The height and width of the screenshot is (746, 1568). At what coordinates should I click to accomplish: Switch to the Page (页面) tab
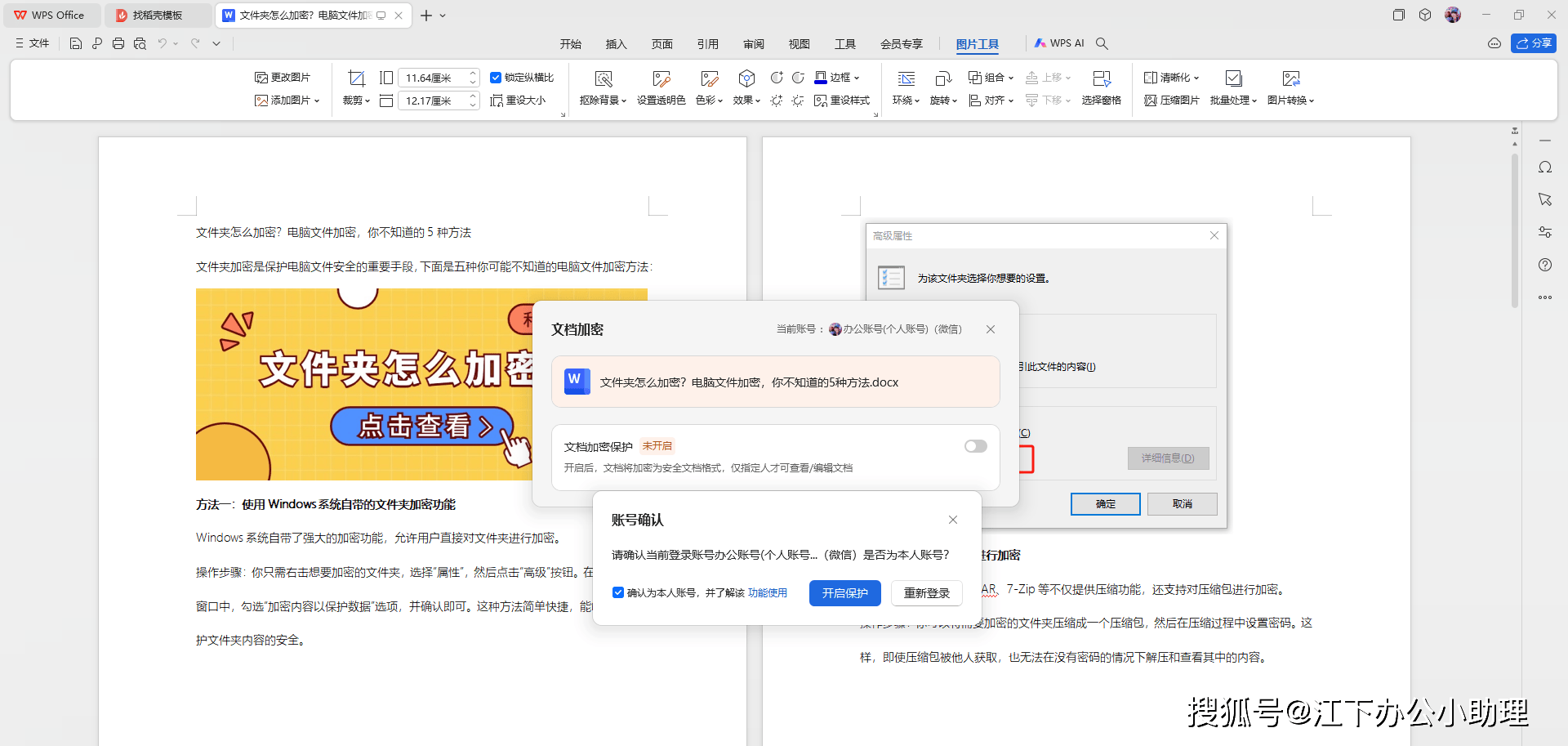tap(661, 44)
